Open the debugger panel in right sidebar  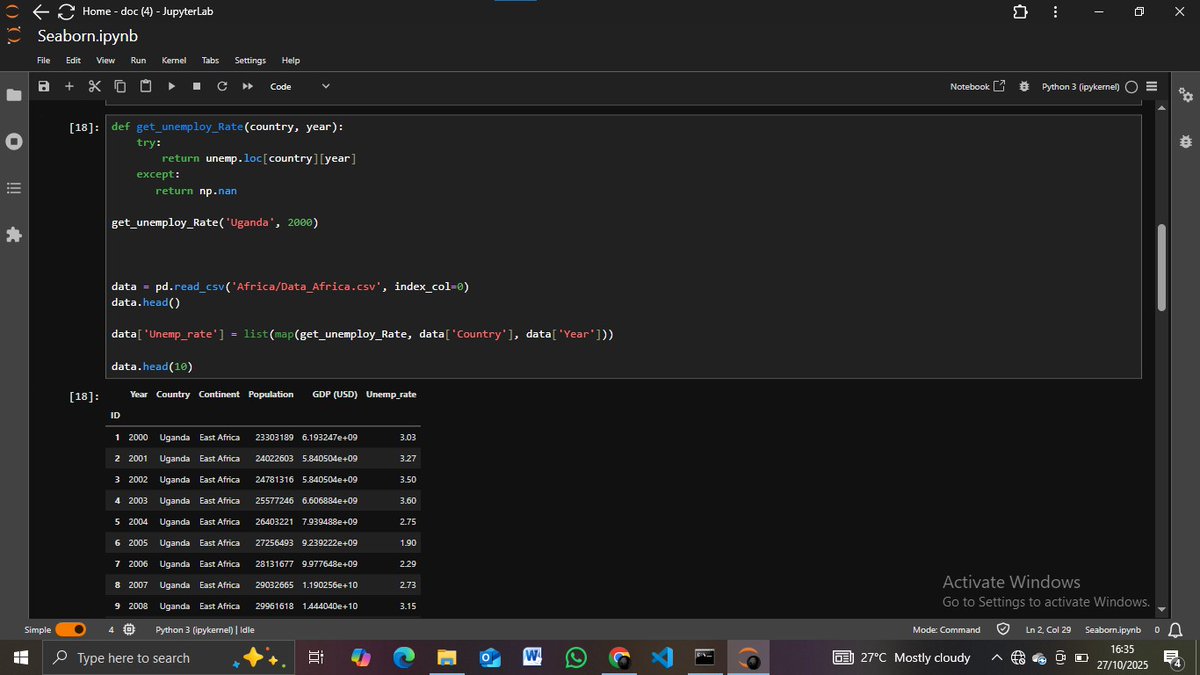[1186, 141]
